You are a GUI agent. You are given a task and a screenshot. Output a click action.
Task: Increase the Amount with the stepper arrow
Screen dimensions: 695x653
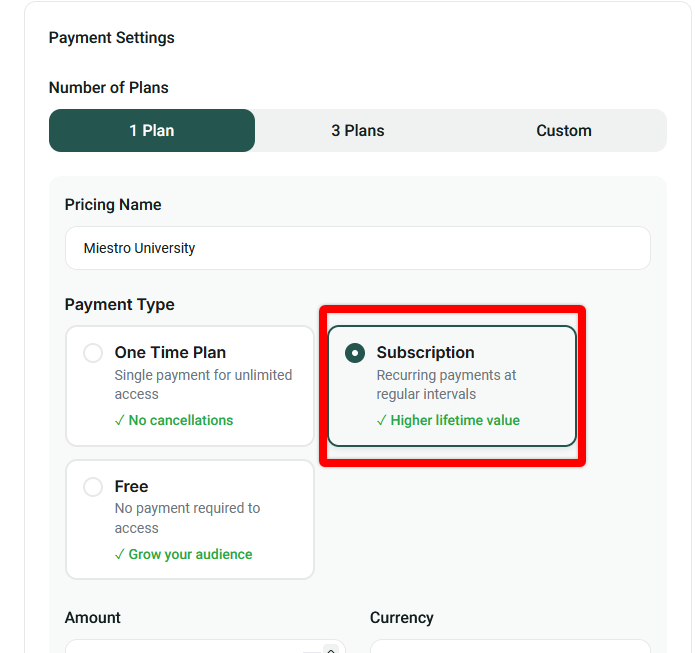tap(331, 650)
